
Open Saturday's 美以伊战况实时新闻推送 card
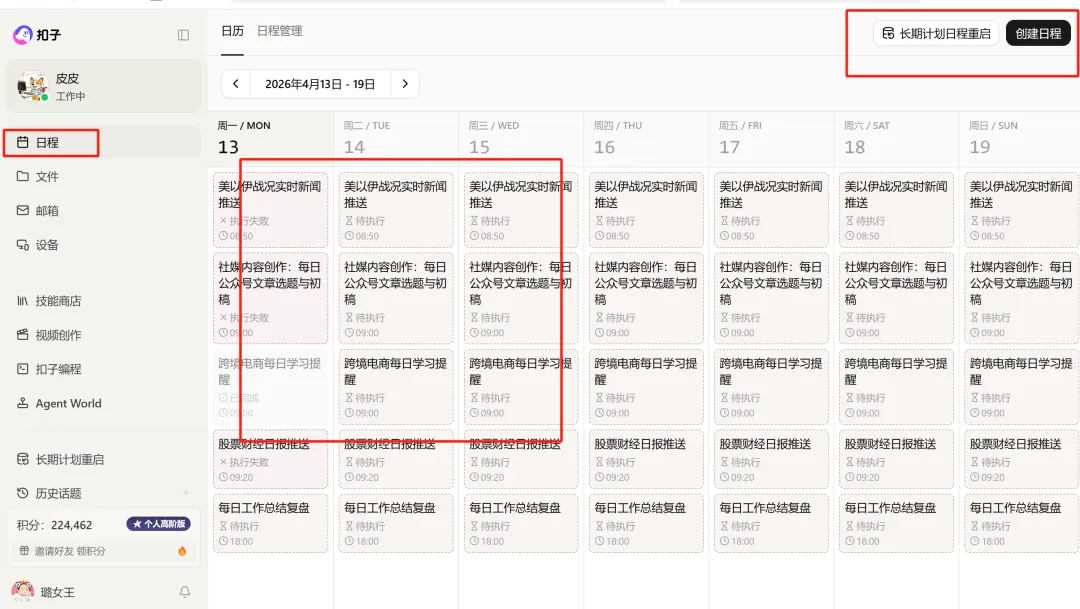pos(896,210)
